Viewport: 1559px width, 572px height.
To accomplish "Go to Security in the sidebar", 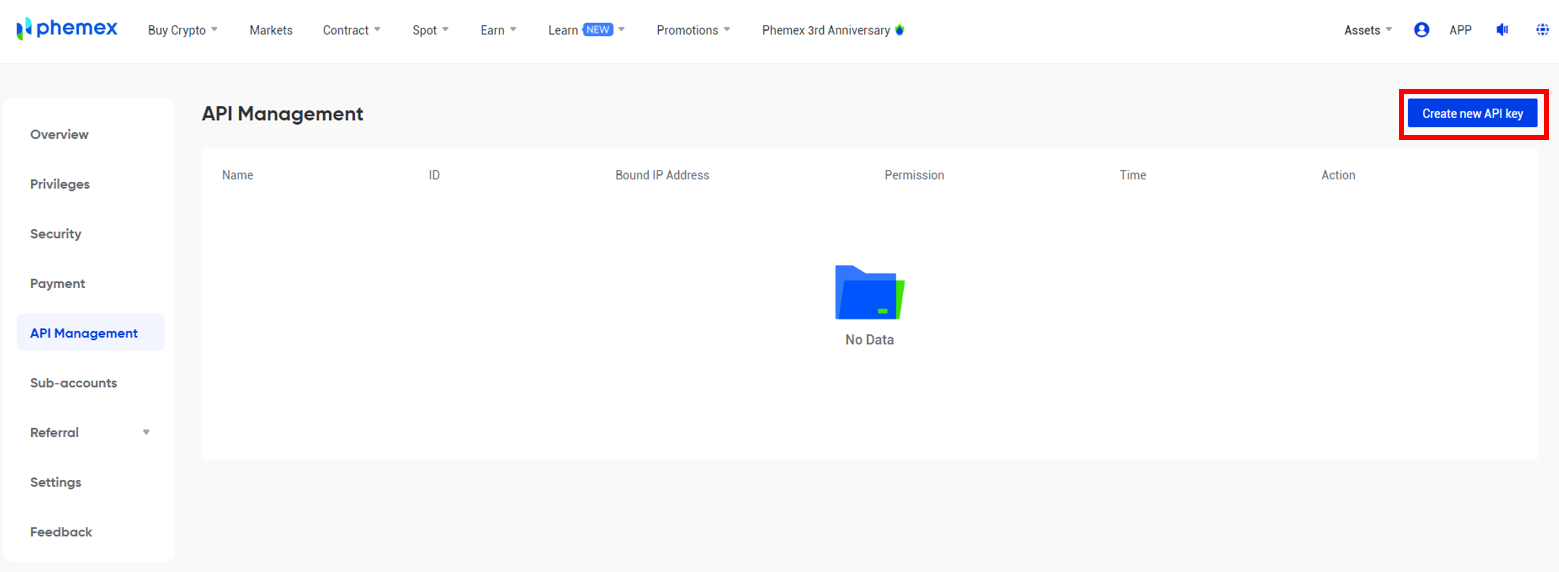I will coord(56,234).
